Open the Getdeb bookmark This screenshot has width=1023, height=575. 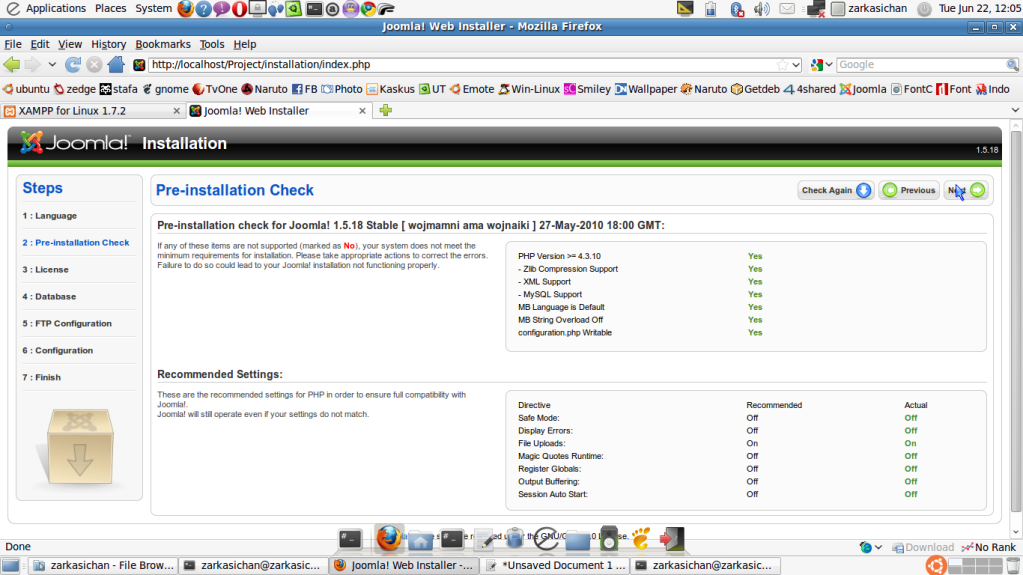pos(755,89)
